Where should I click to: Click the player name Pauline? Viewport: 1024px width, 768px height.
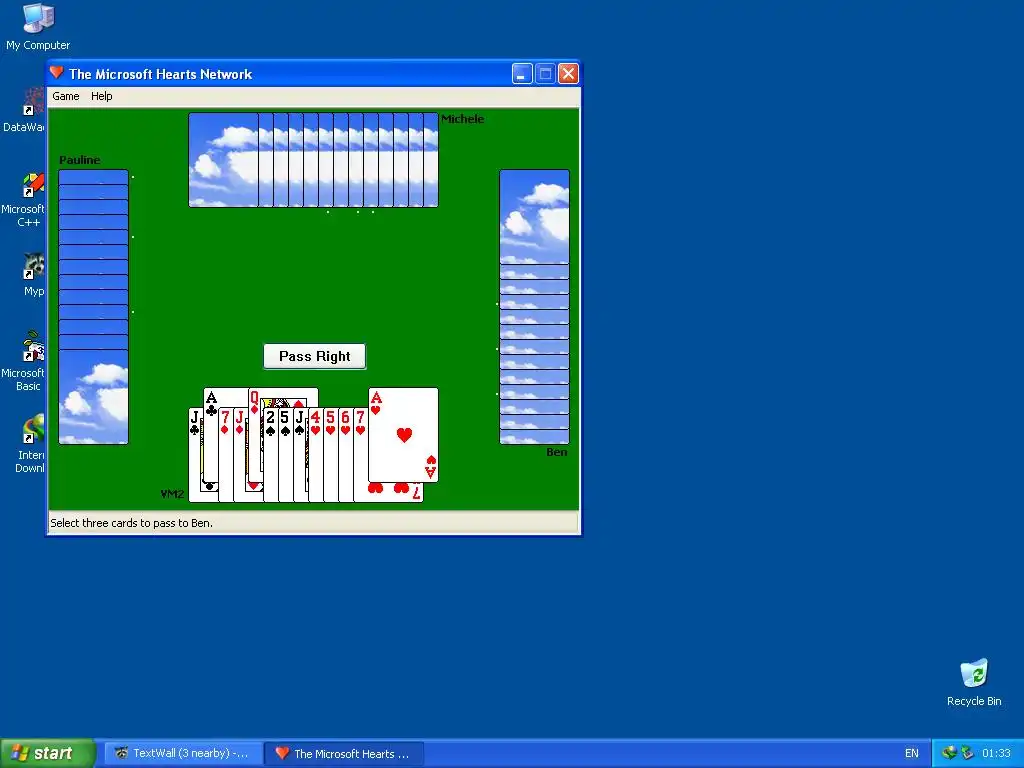(80, 160)
